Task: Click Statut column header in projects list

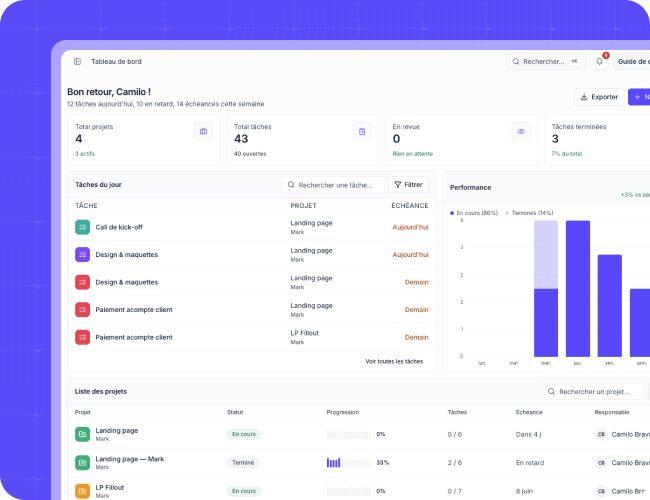Action: pos(235,412)
